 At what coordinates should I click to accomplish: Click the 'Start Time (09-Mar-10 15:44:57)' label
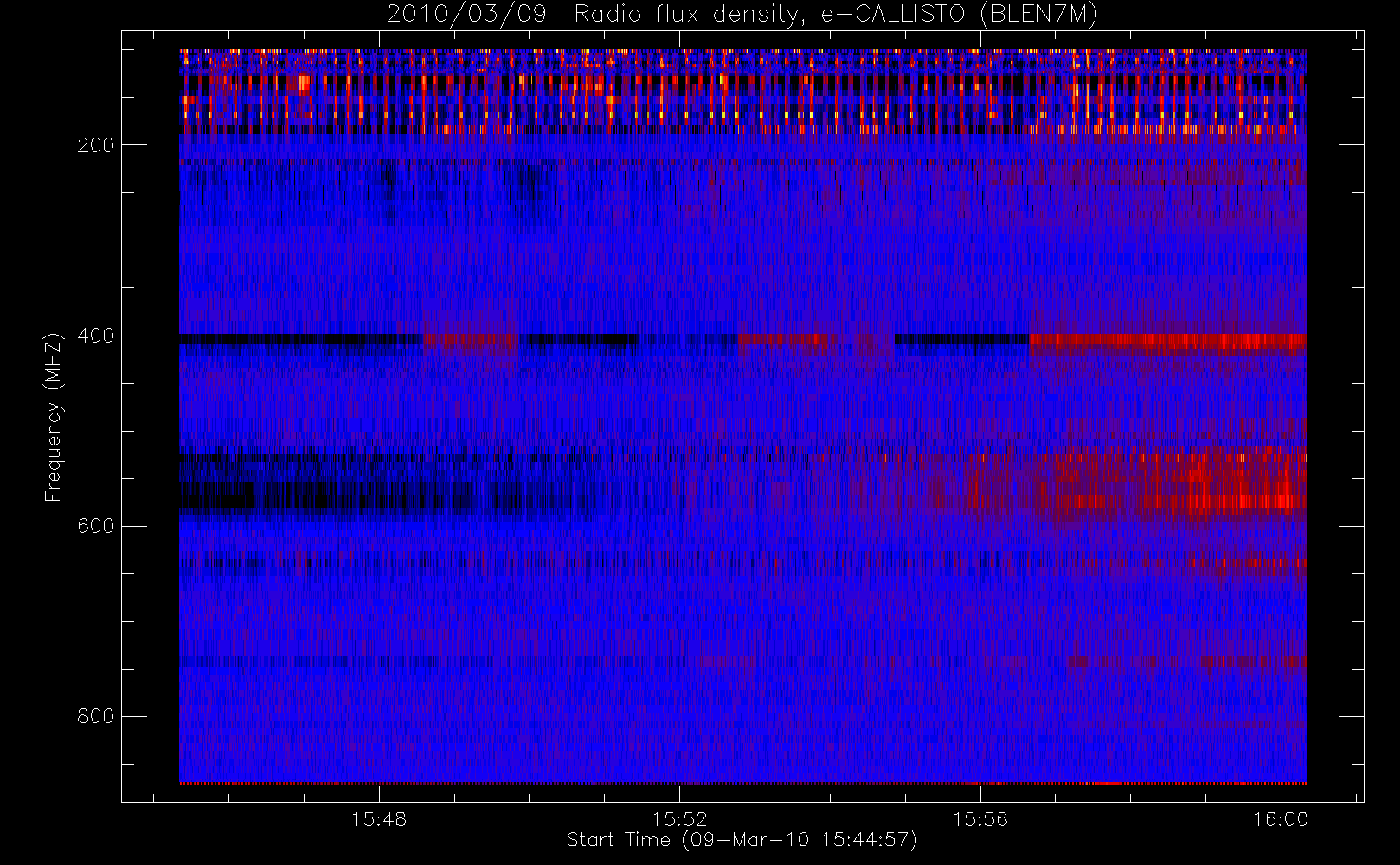[x=742, y=840]
